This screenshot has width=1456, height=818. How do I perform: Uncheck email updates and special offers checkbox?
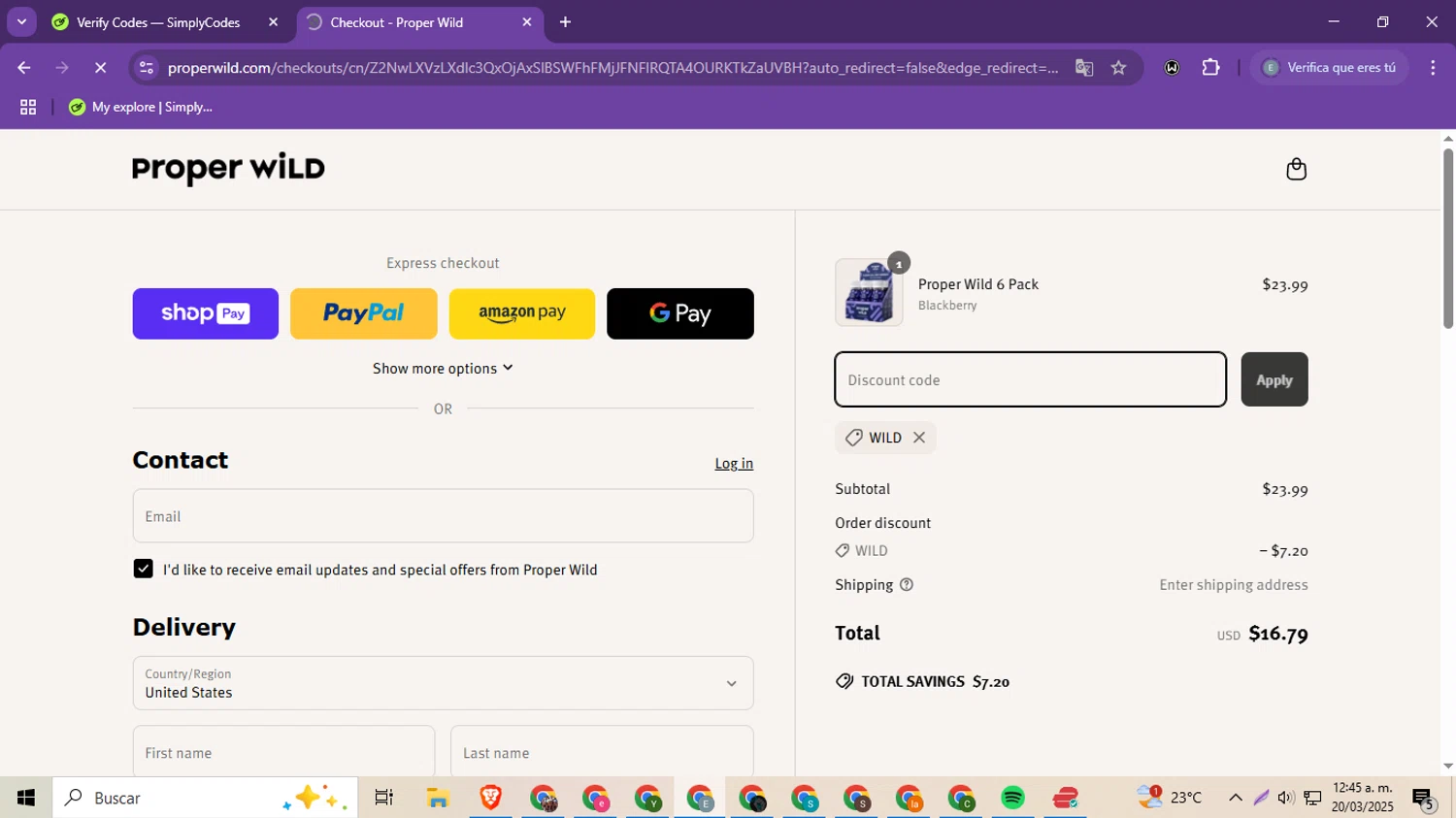[x=144, y=570]
